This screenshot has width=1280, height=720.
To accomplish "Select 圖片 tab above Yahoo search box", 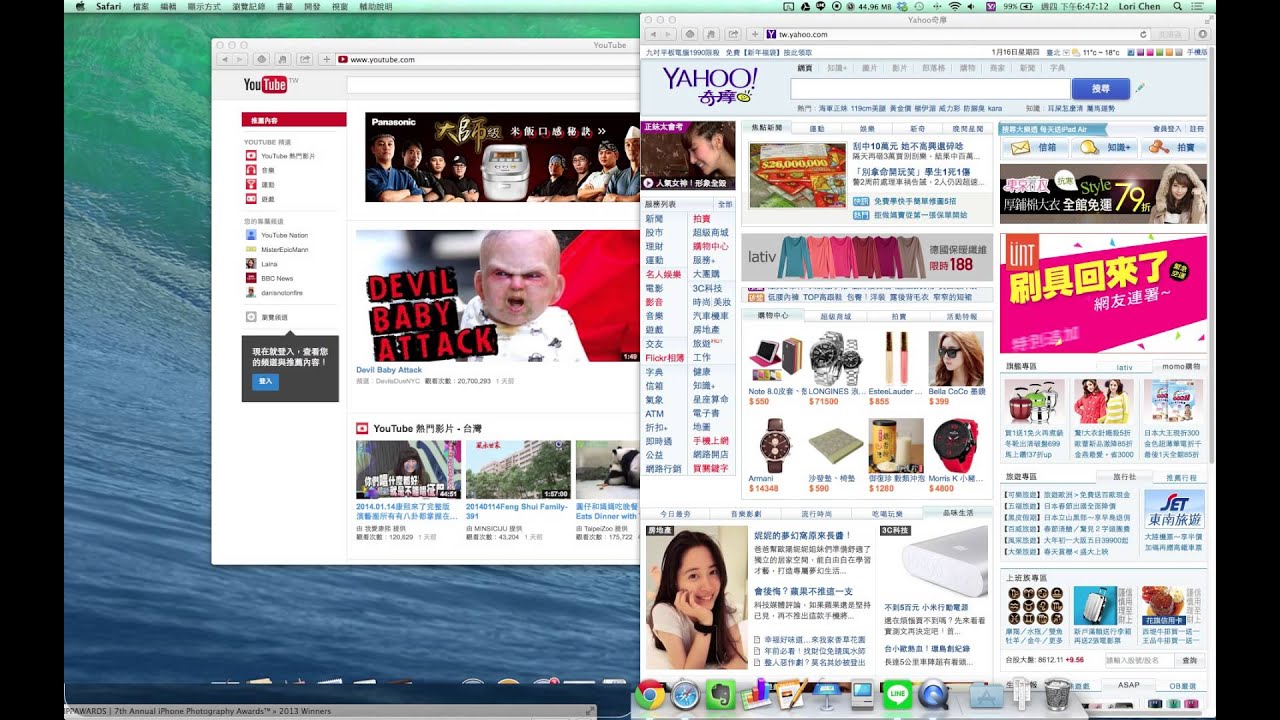I will coord(869,68).
